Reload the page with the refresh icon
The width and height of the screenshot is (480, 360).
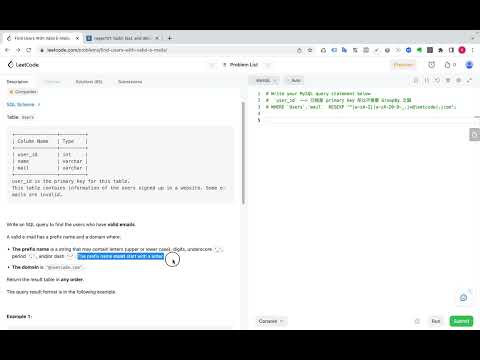coord(29,50)
